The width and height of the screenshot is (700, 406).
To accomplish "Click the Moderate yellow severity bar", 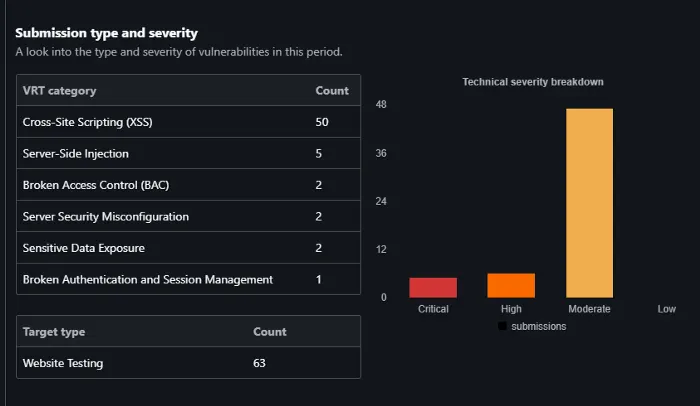I will point(589,203).
